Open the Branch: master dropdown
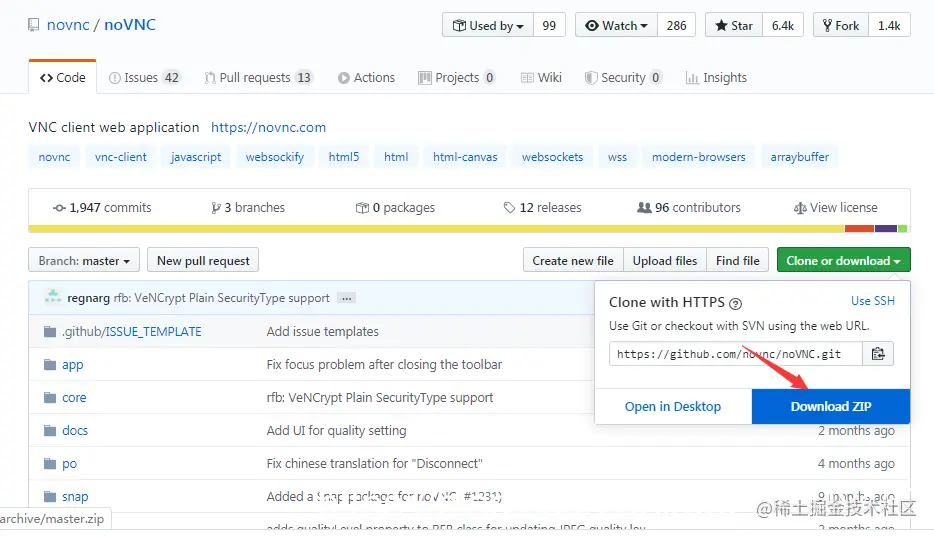 (x=84, y=260)
